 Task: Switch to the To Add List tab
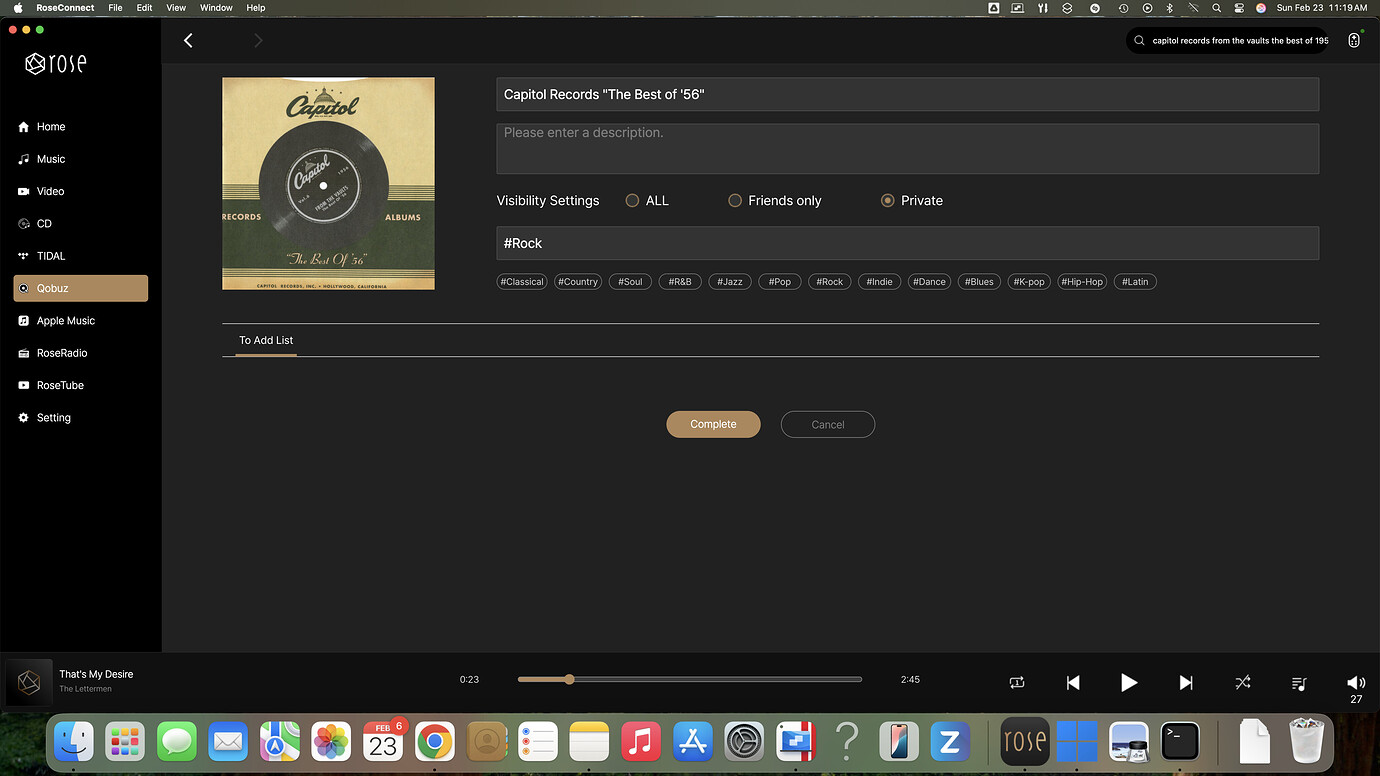[x=266, y=340]
